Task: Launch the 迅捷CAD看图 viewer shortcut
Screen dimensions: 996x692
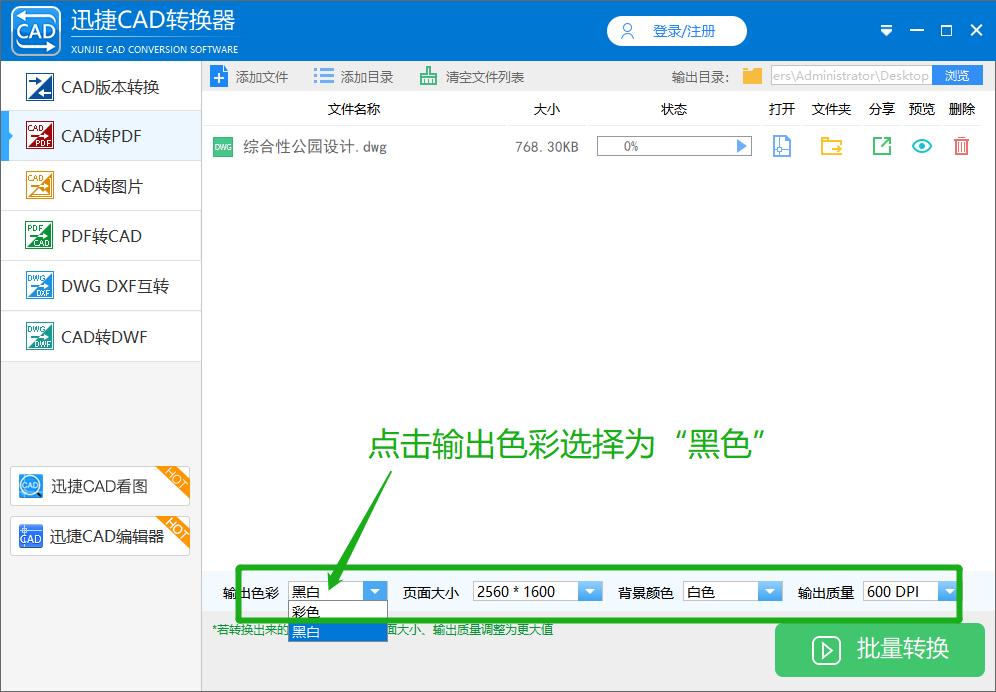Action: tap(100, 486)
